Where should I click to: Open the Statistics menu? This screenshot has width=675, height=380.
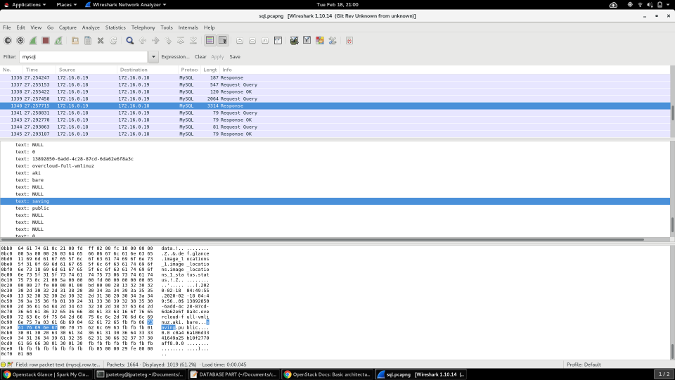(115, 28)
